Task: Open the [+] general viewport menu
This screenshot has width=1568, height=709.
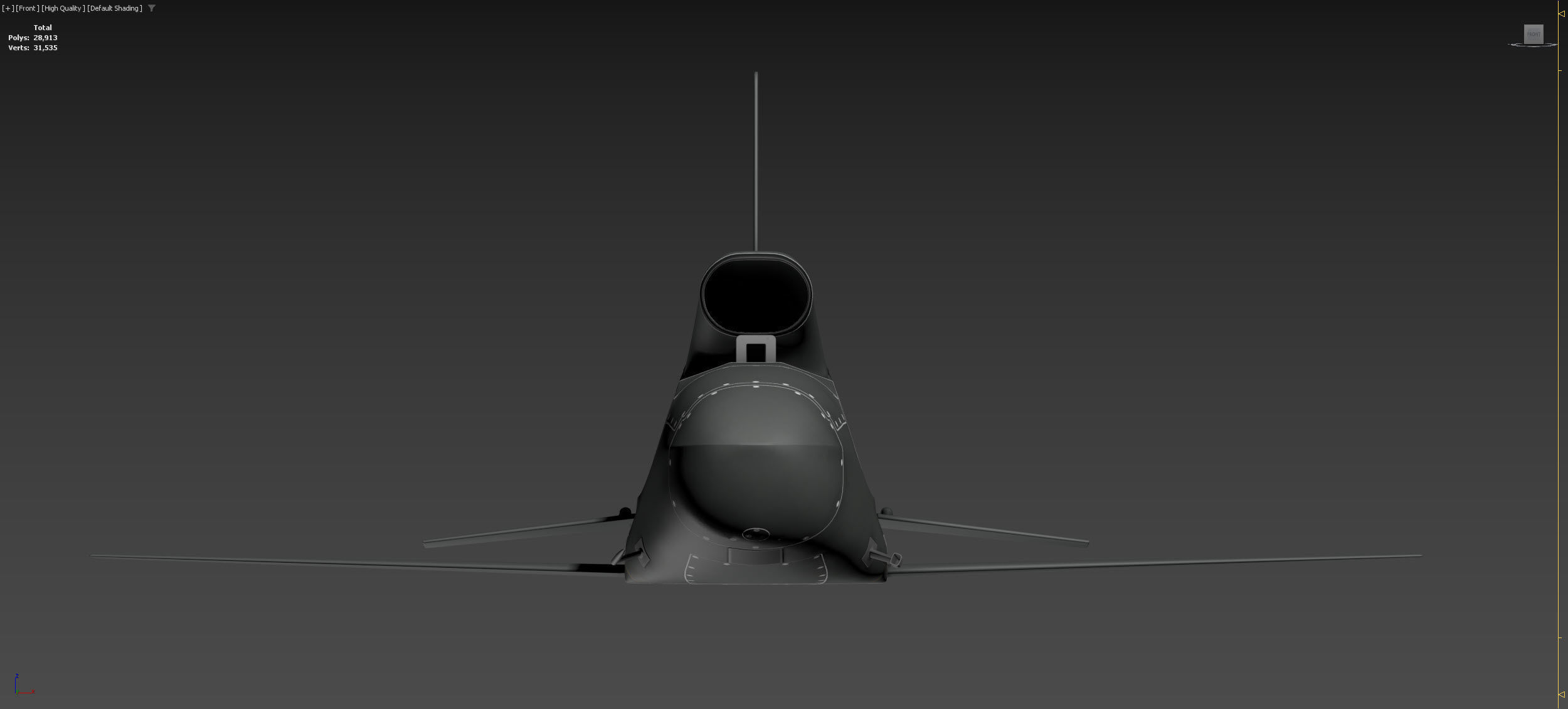Action: [8, 8]
